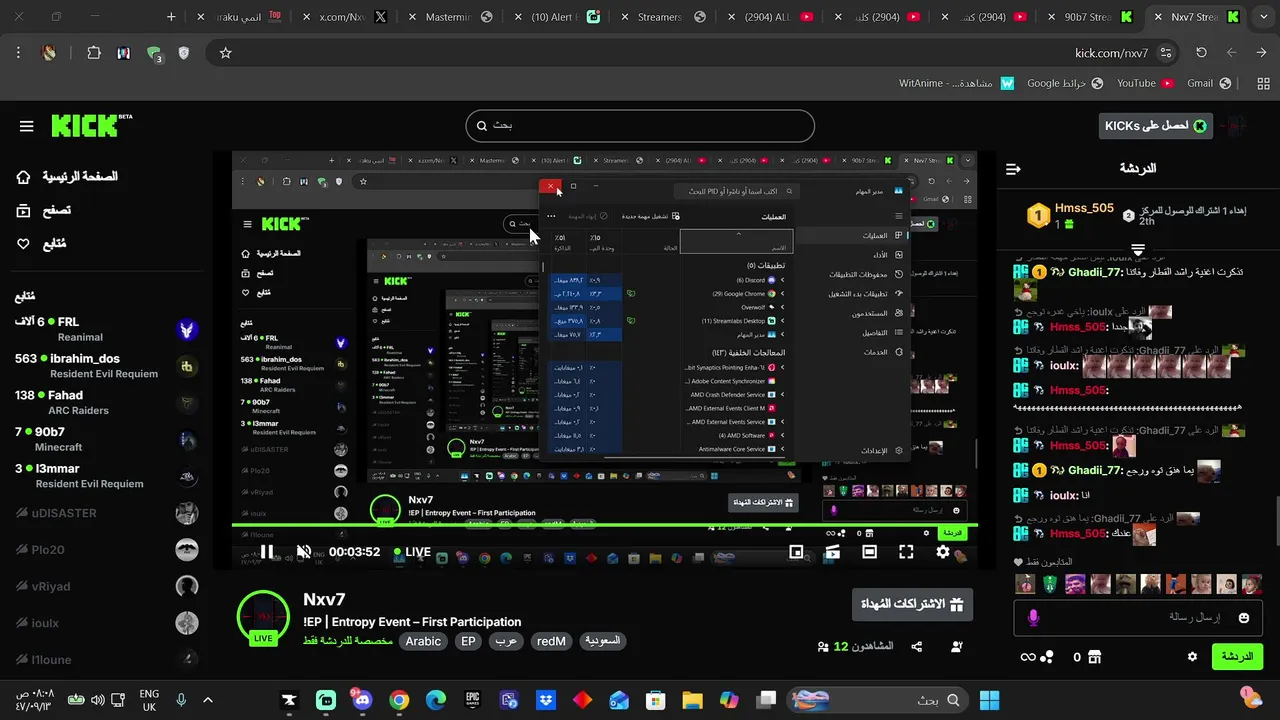Expand the chat leaderboard chevron
This screenshot has height=720, width=1280.
pos(1138,249)
